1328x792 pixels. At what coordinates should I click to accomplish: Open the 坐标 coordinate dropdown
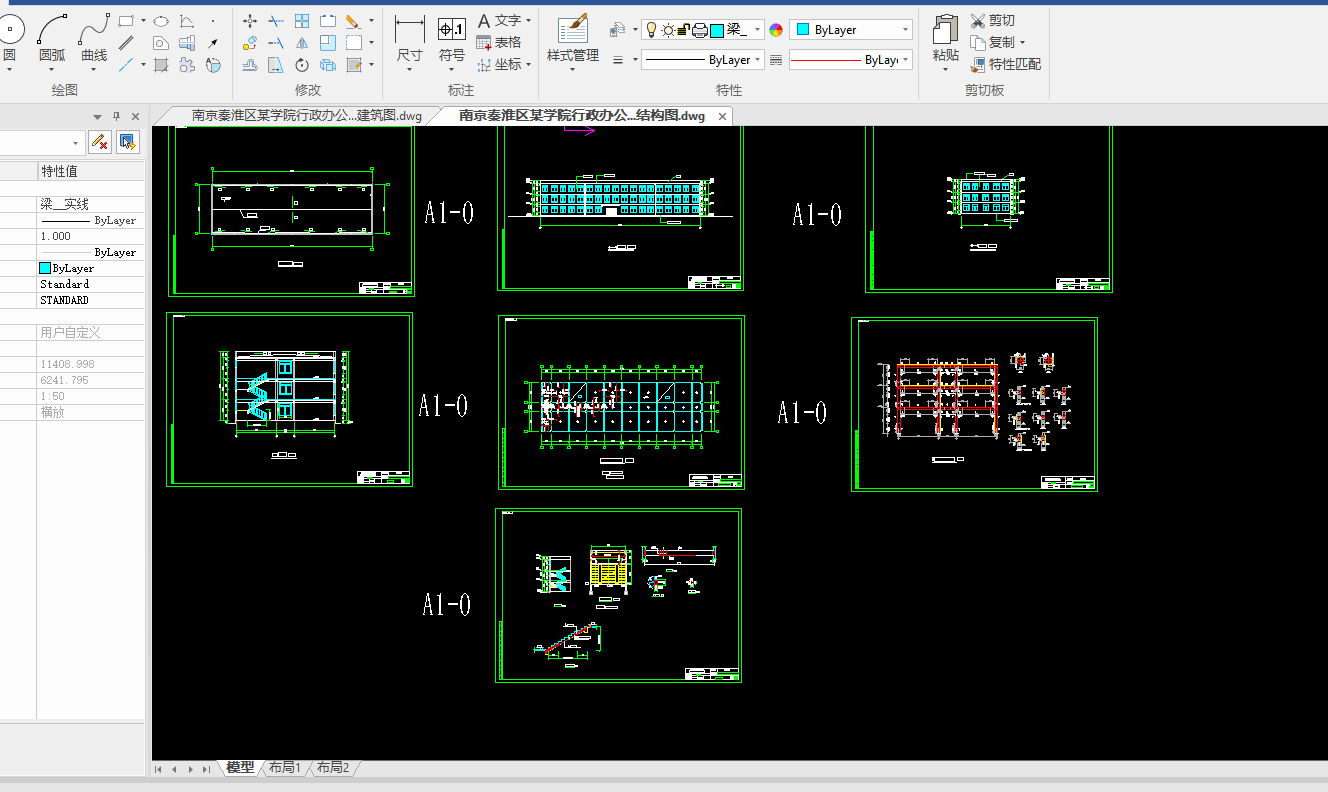point(528,65)
